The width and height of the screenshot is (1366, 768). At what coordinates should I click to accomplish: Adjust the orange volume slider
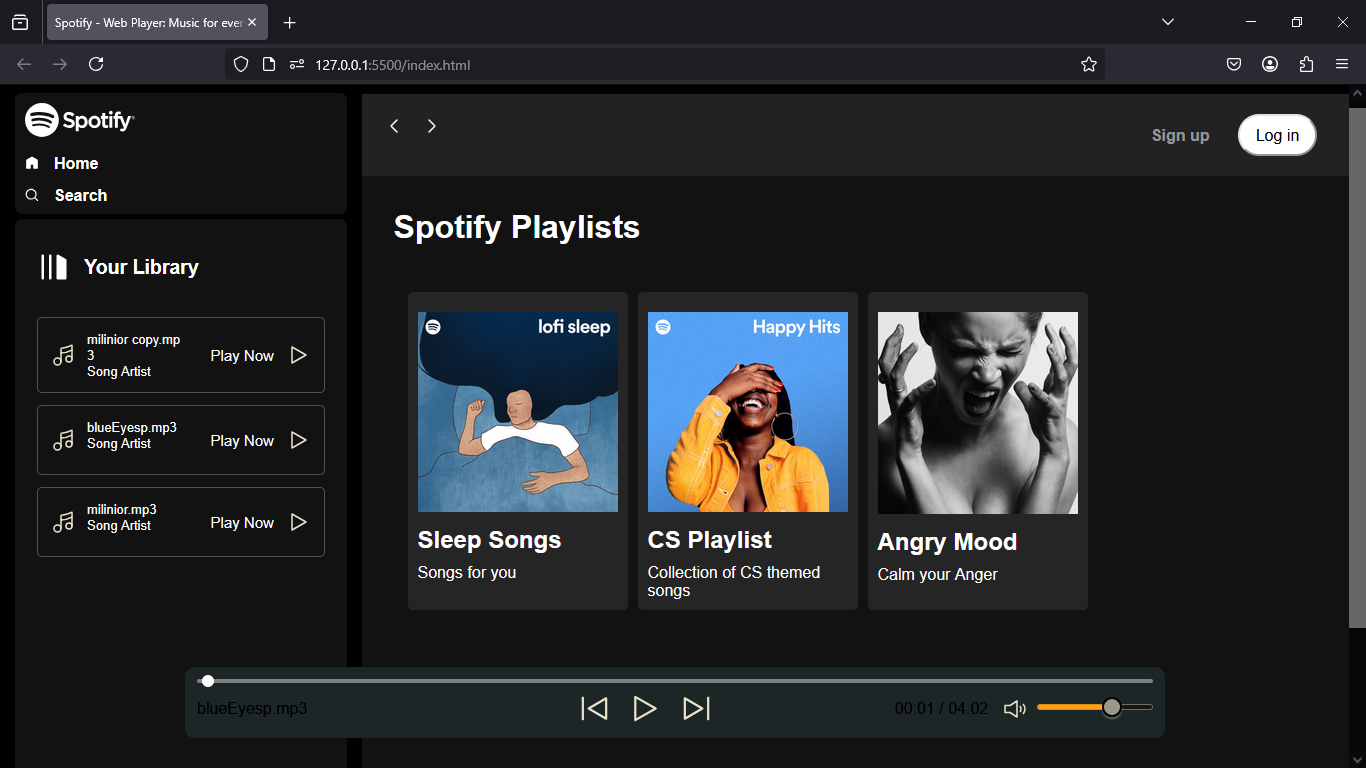pos(1094,707)
